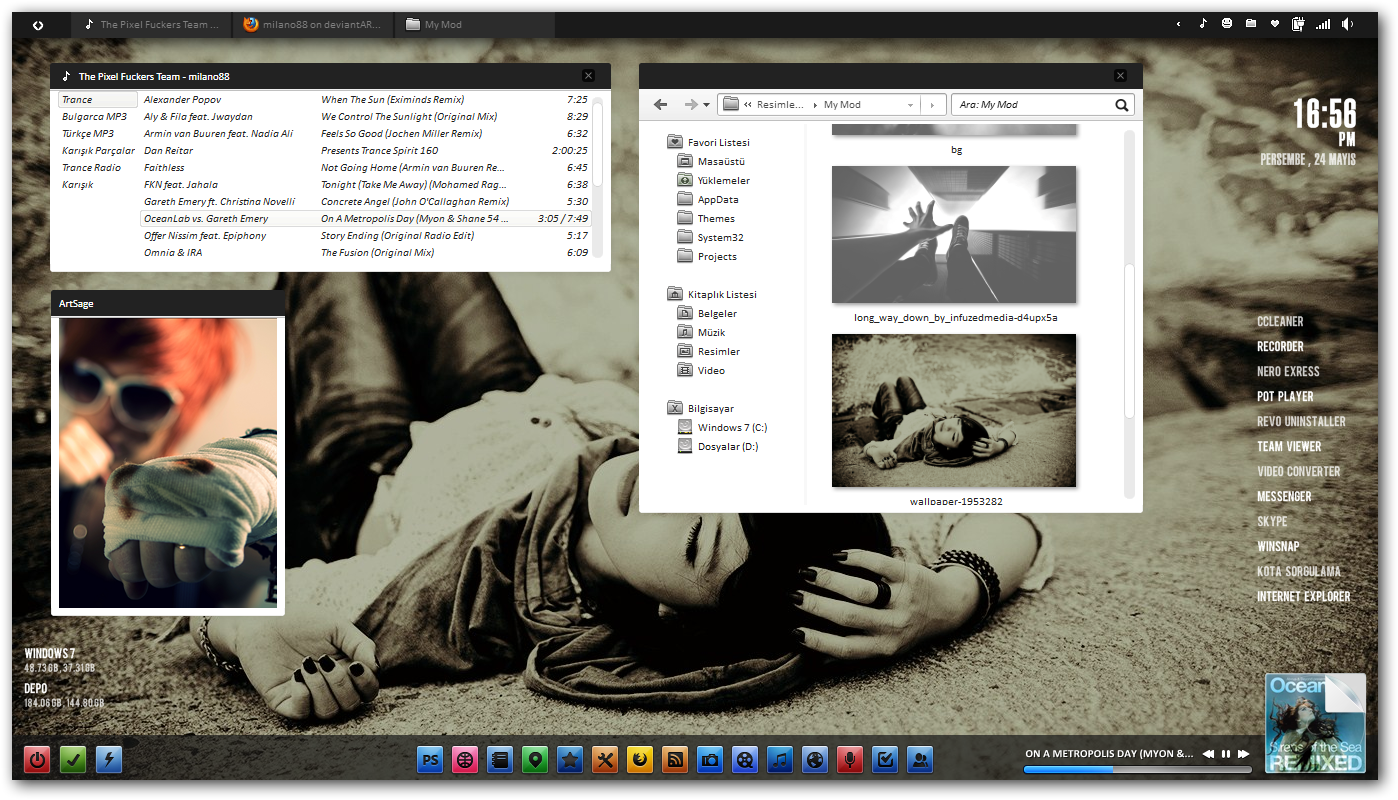Click the smiley face tray icon
Screen dimensions: 1398x800
click(x=1227, y=24)
